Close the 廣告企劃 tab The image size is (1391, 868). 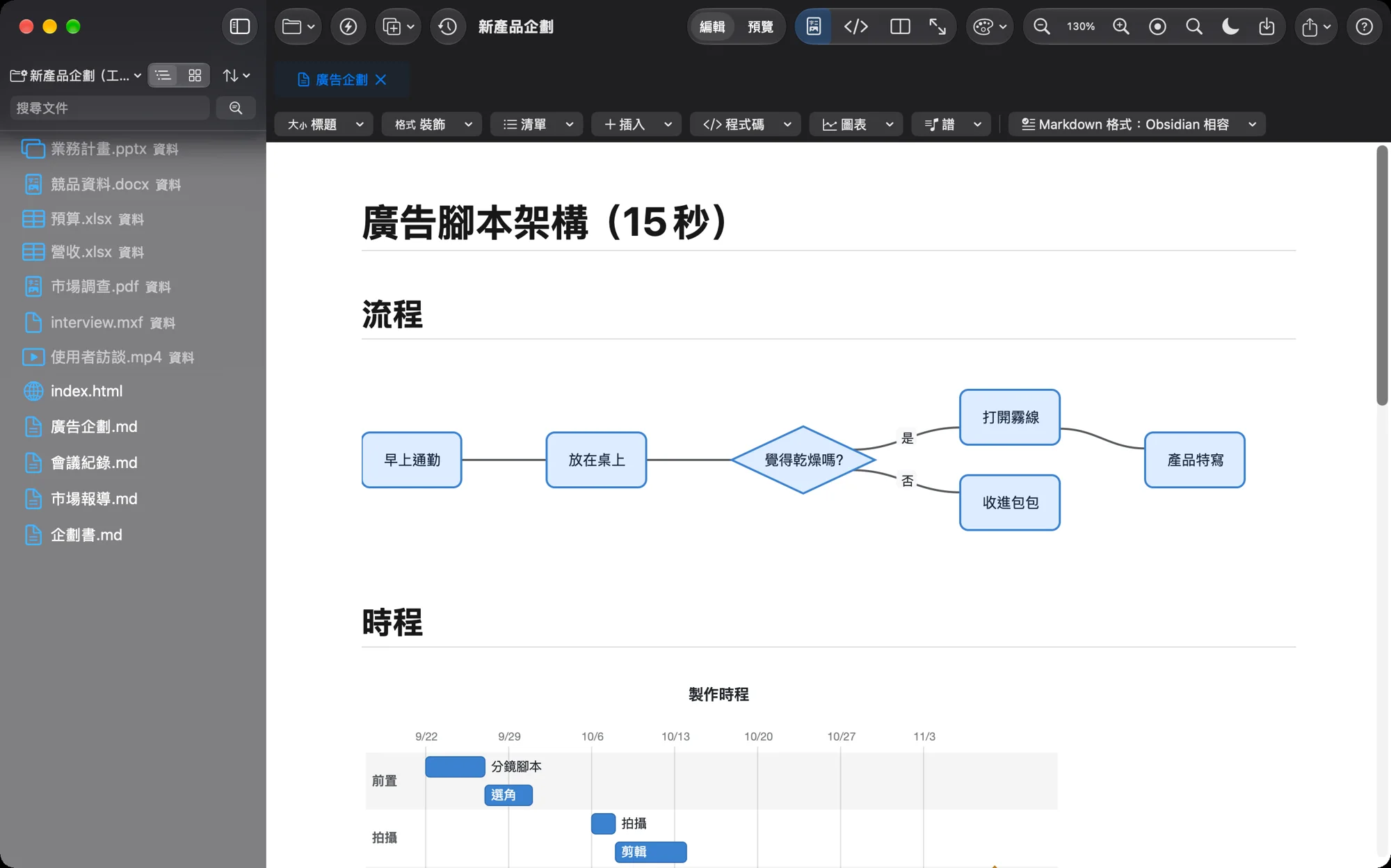pyautogui.click(x=380, y=79)
